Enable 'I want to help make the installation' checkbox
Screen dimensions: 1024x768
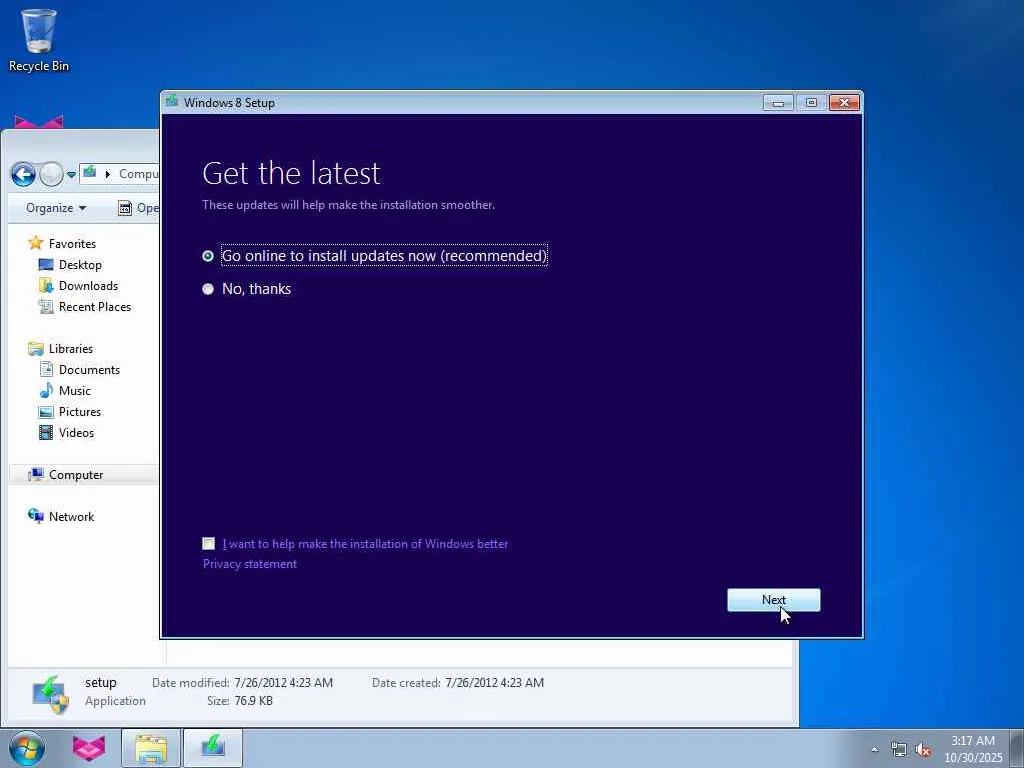(208, 543)
